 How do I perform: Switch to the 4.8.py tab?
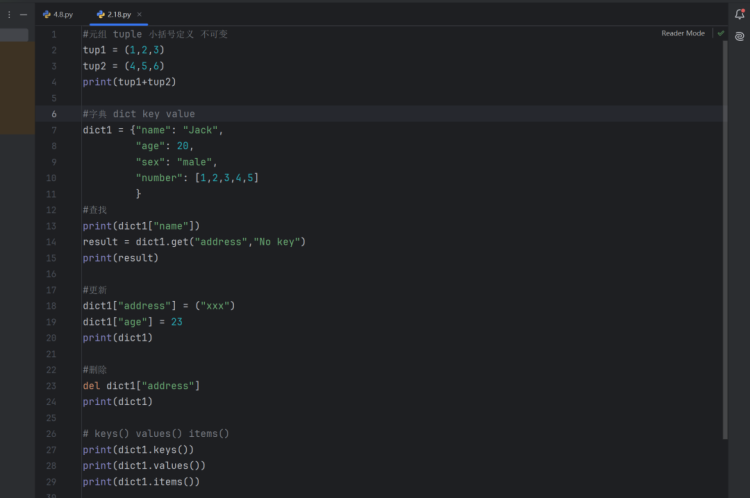pos(62,15)
